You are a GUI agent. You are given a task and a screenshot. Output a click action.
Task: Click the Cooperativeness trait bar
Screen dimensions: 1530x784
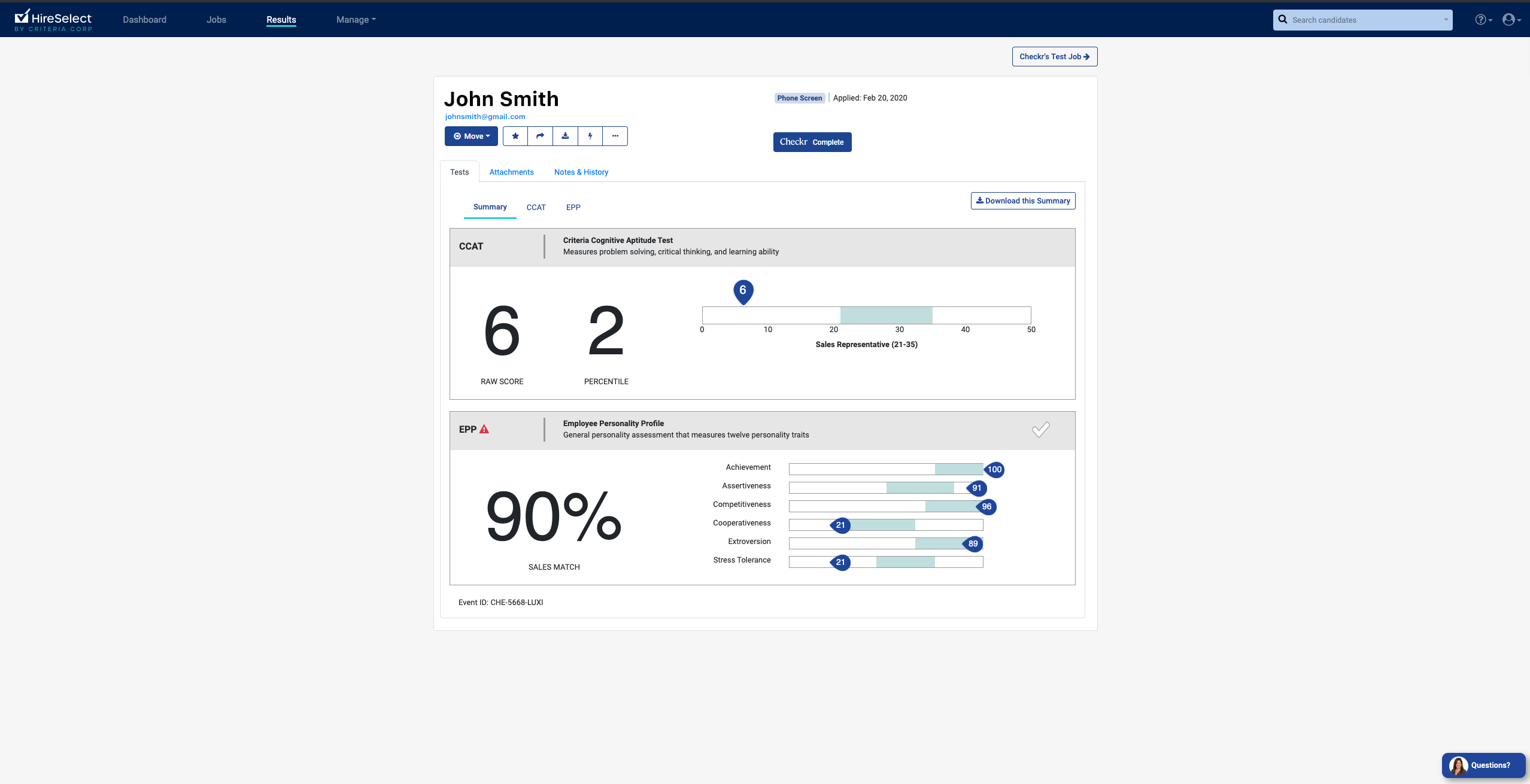click(x=886, y=525)
